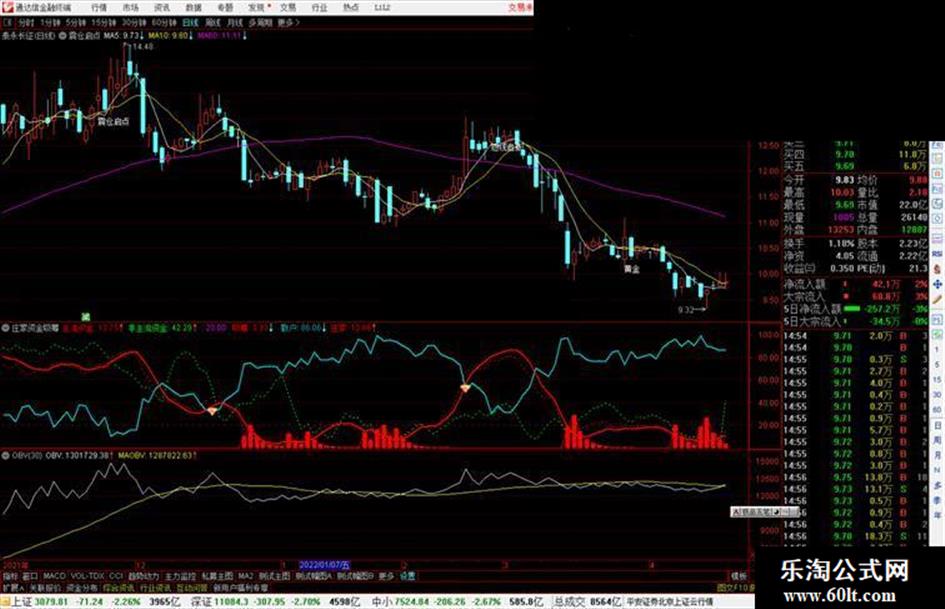Apply the MACD indicator
This screenshot has width=945, height=609.
tap(54, 576)
